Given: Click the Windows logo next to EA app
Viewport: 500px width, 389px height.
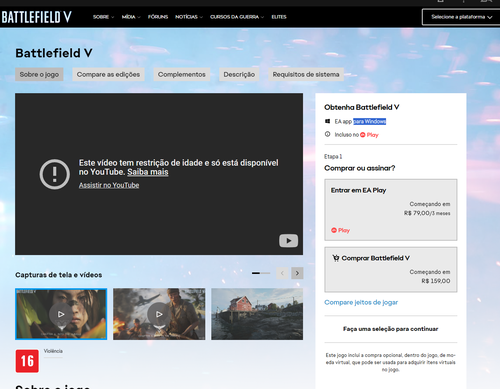Looking at the screenshot, I should pos(327,121).
